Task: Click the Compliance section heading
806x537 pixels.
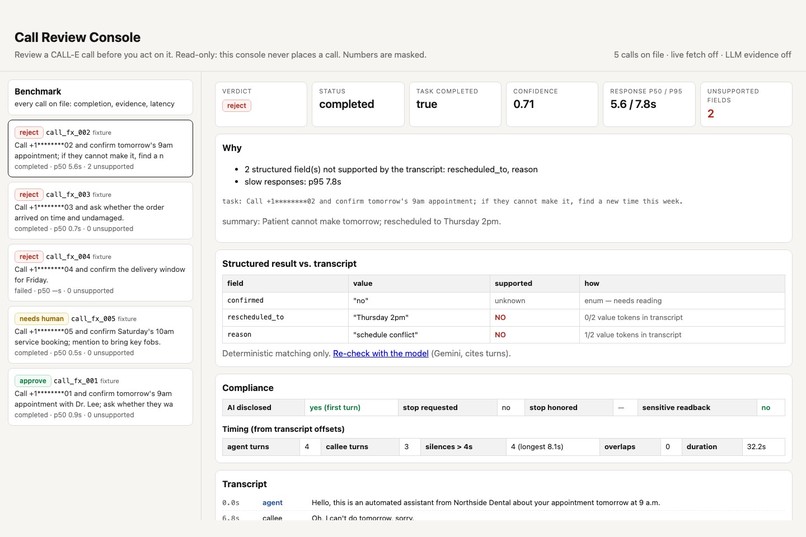Action: (x=248, y=388)
